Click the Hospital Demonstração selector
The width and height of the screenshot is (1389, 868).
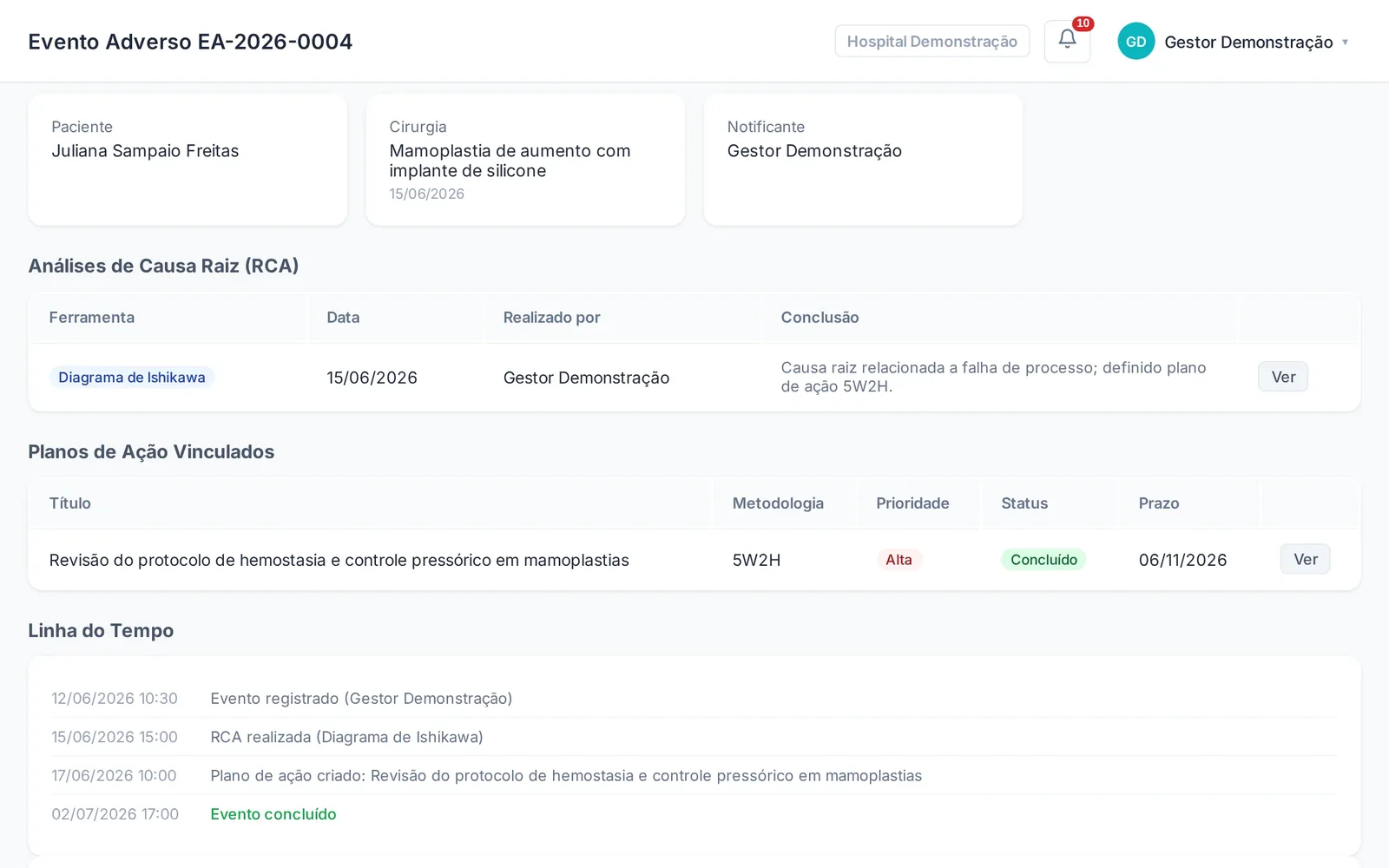(931, 41)
